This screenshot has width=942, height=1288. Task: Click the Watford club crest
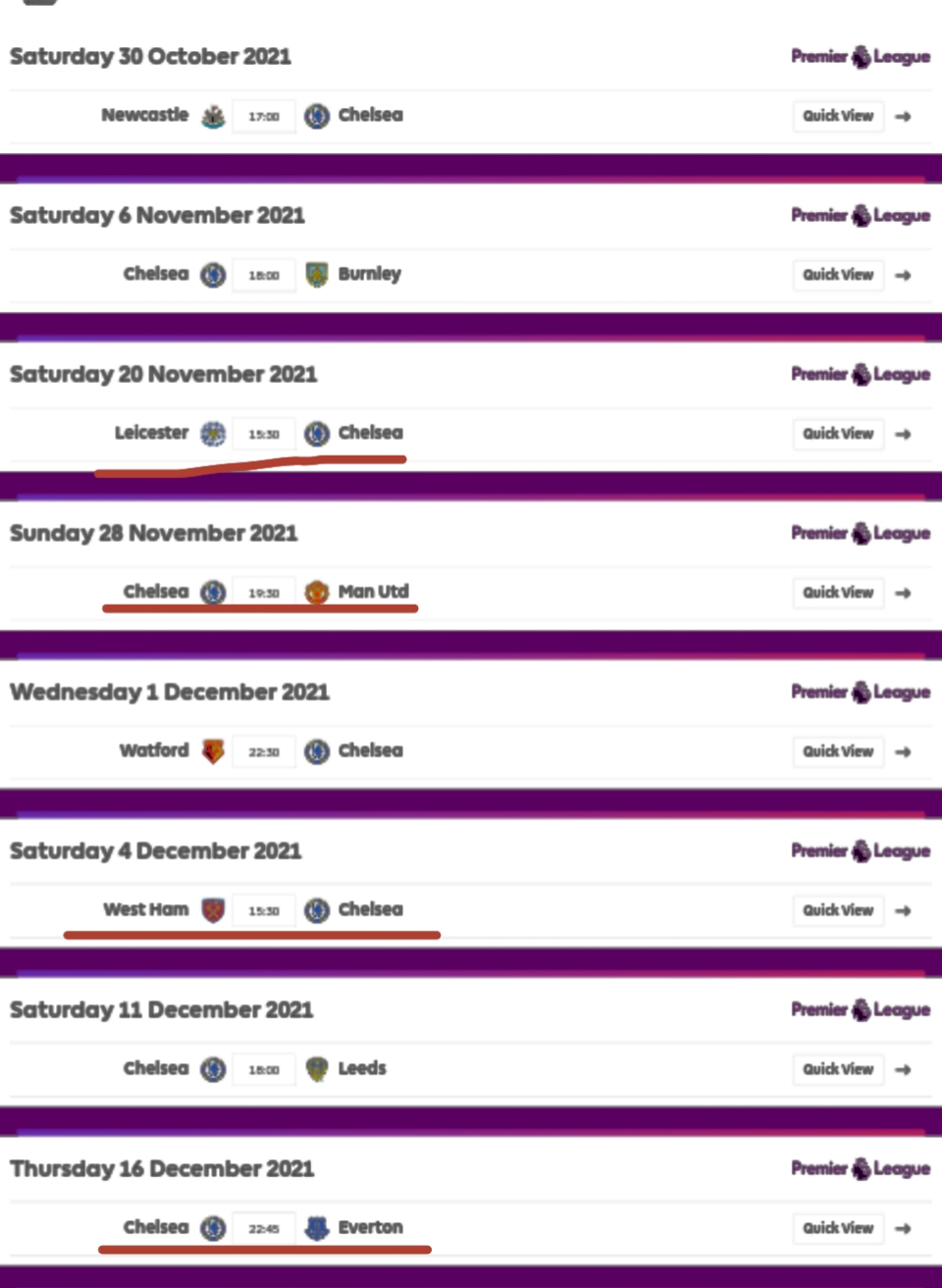point(213,752)
